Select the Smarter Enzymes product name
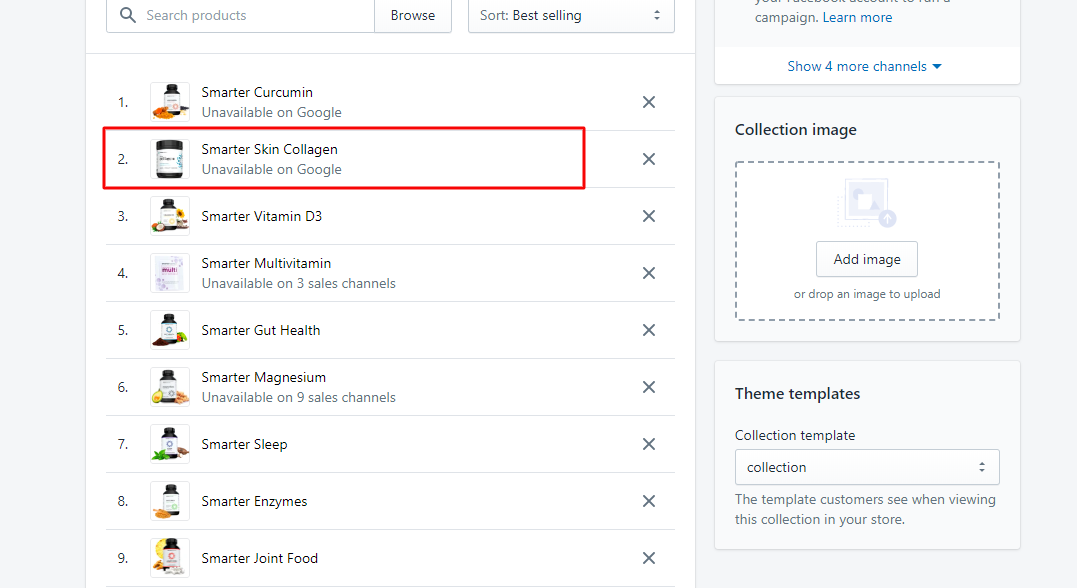 (x=254, y=501)
